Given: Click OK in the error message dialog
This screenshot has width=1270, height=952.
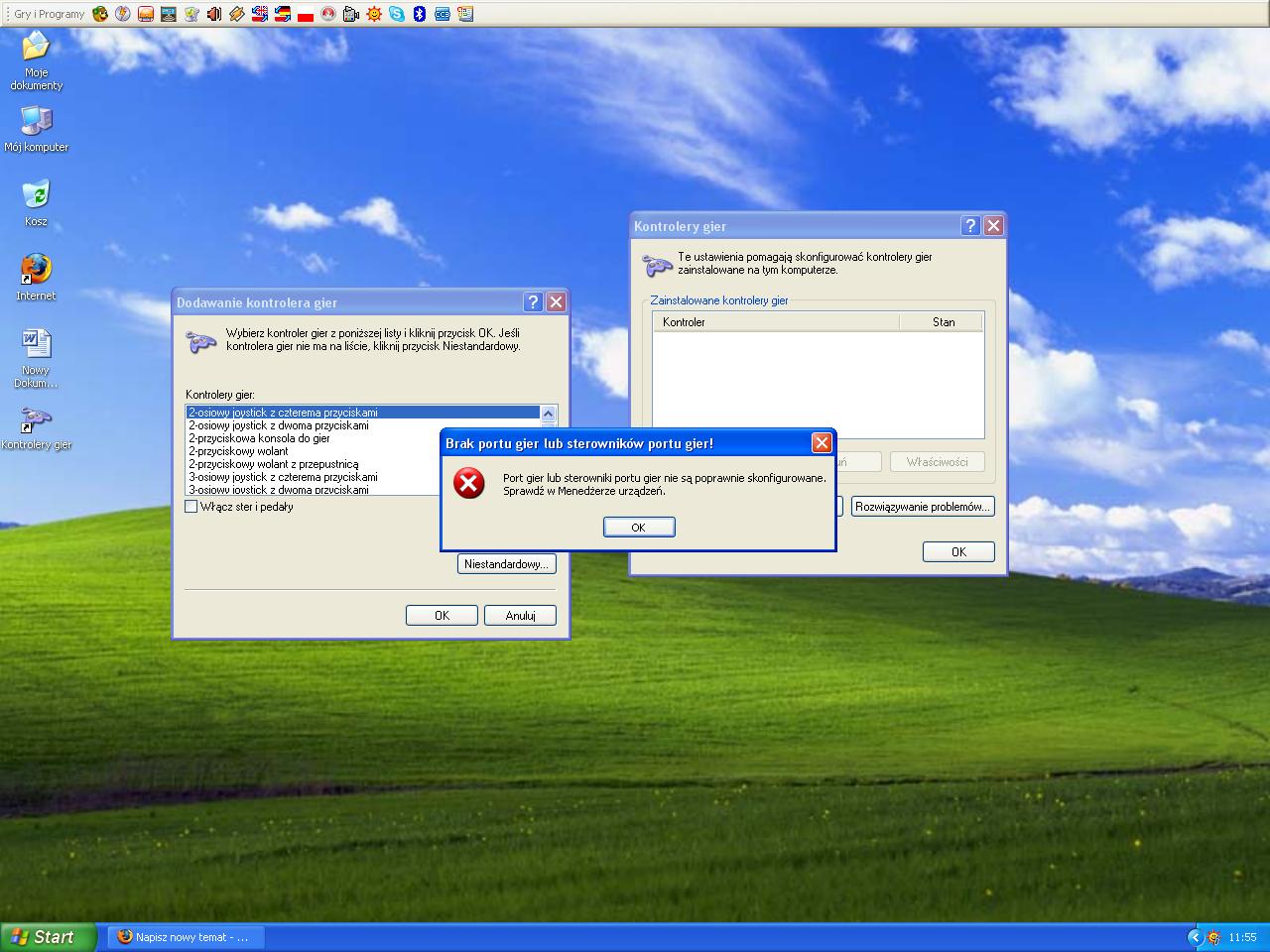Looking at the screenshot, I should pyautogui.click(x=639, y=528).
